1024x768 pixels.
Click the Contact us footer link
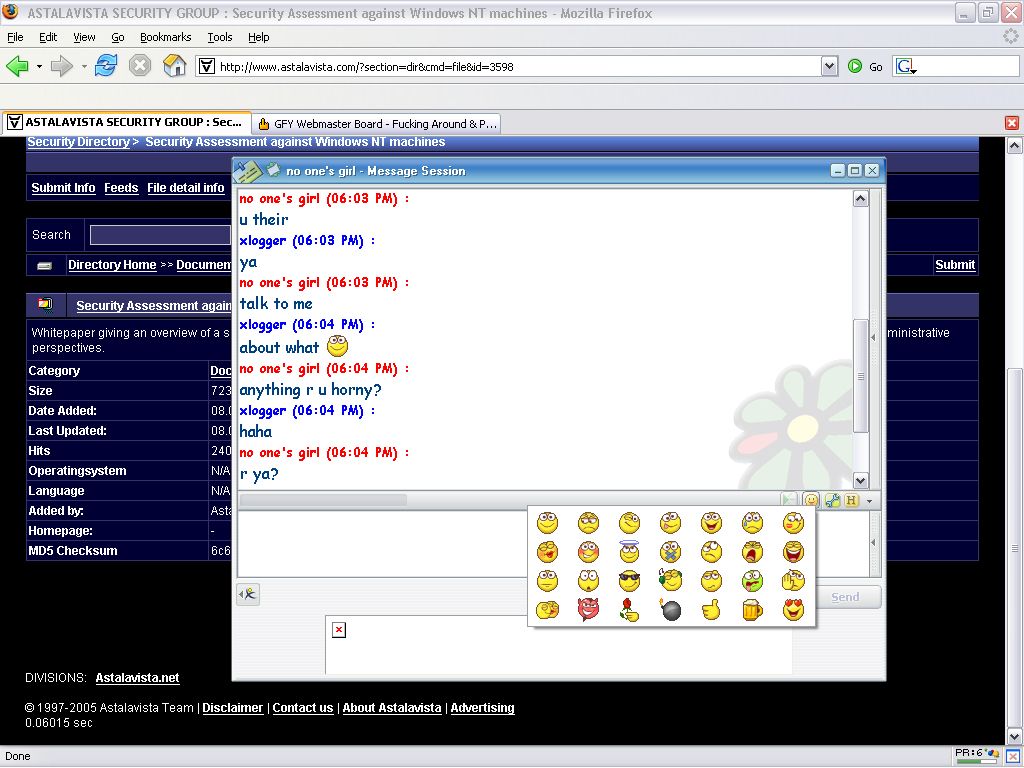pos(302,708)
